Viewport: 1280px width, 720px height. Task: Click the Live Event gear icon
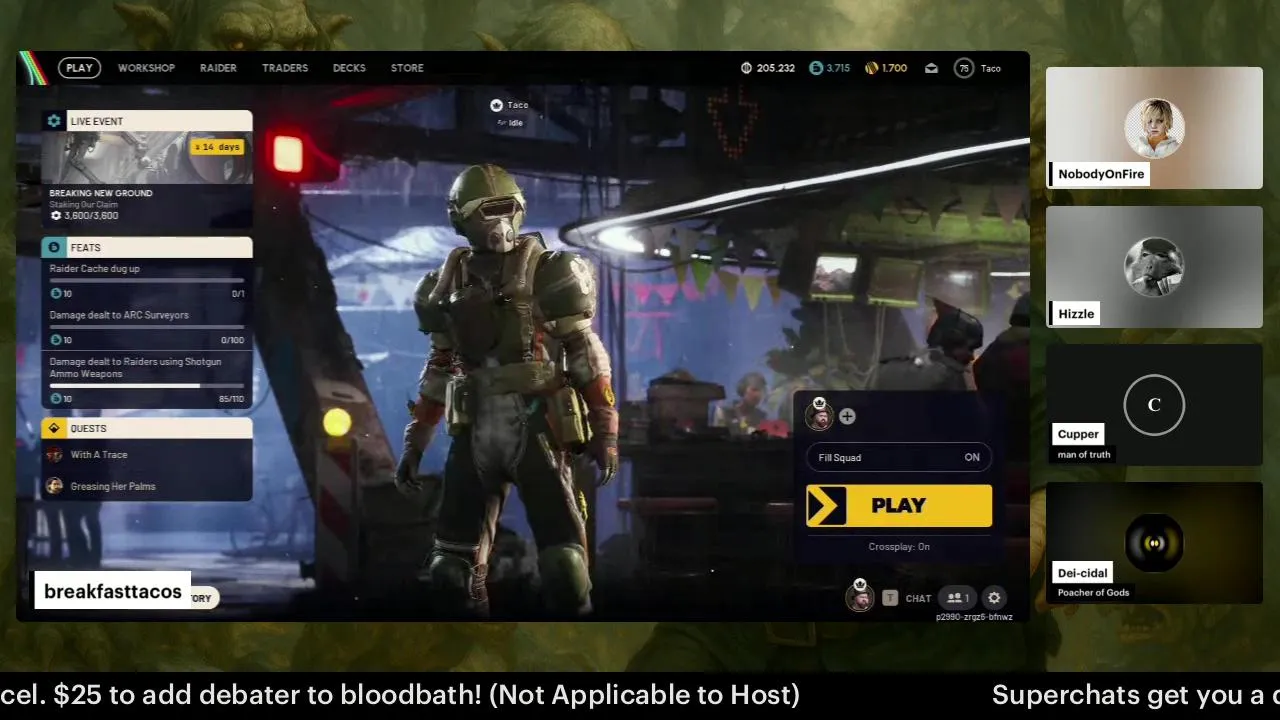[x=54, y=121]
